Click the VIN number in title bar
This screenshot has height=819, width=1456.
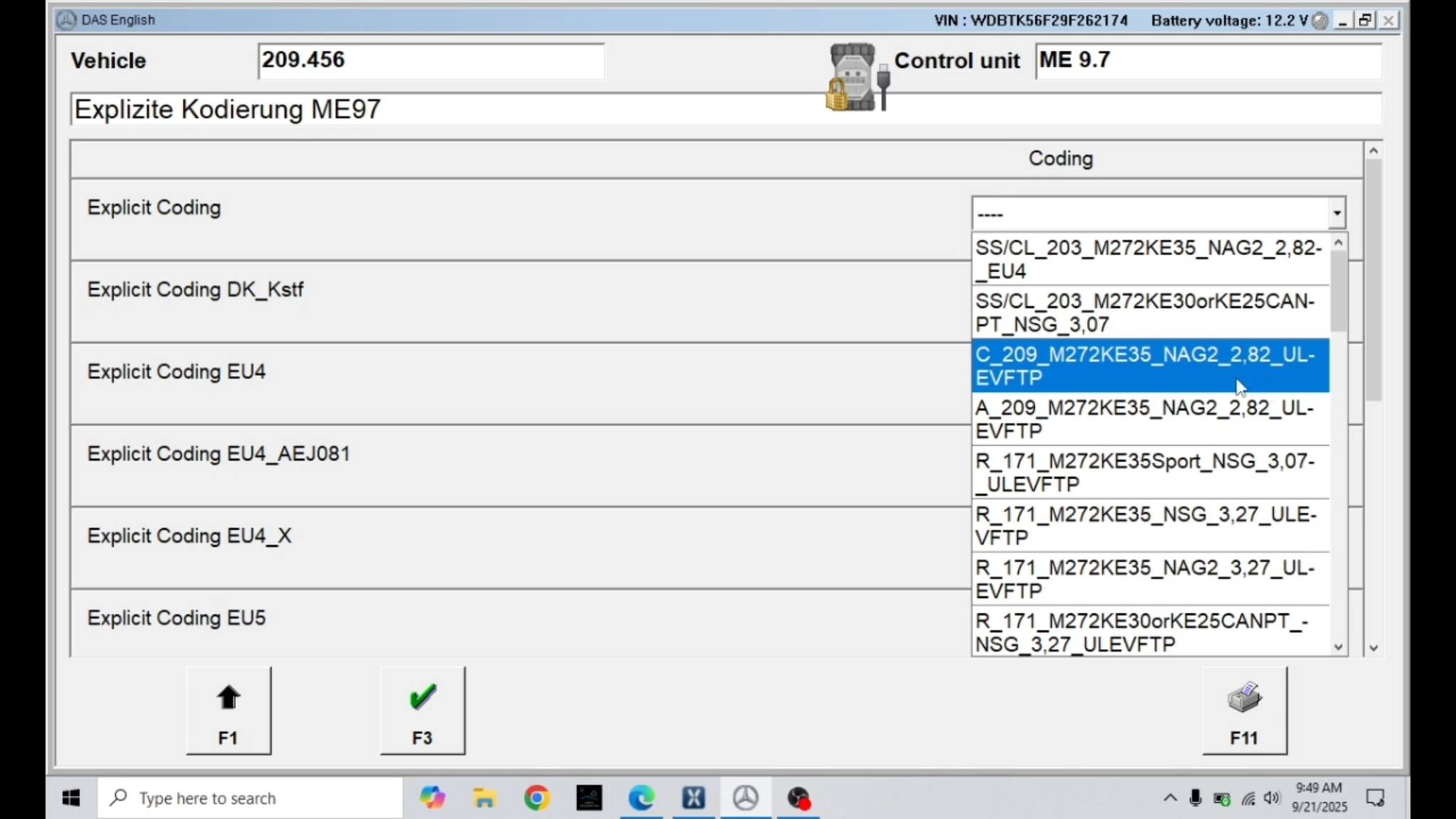point(1031,21)
